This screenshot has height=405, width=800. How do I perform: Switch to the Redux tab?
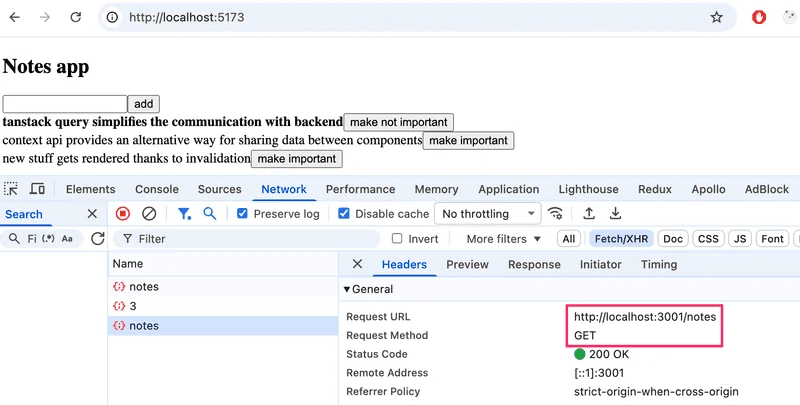point(655,189)
